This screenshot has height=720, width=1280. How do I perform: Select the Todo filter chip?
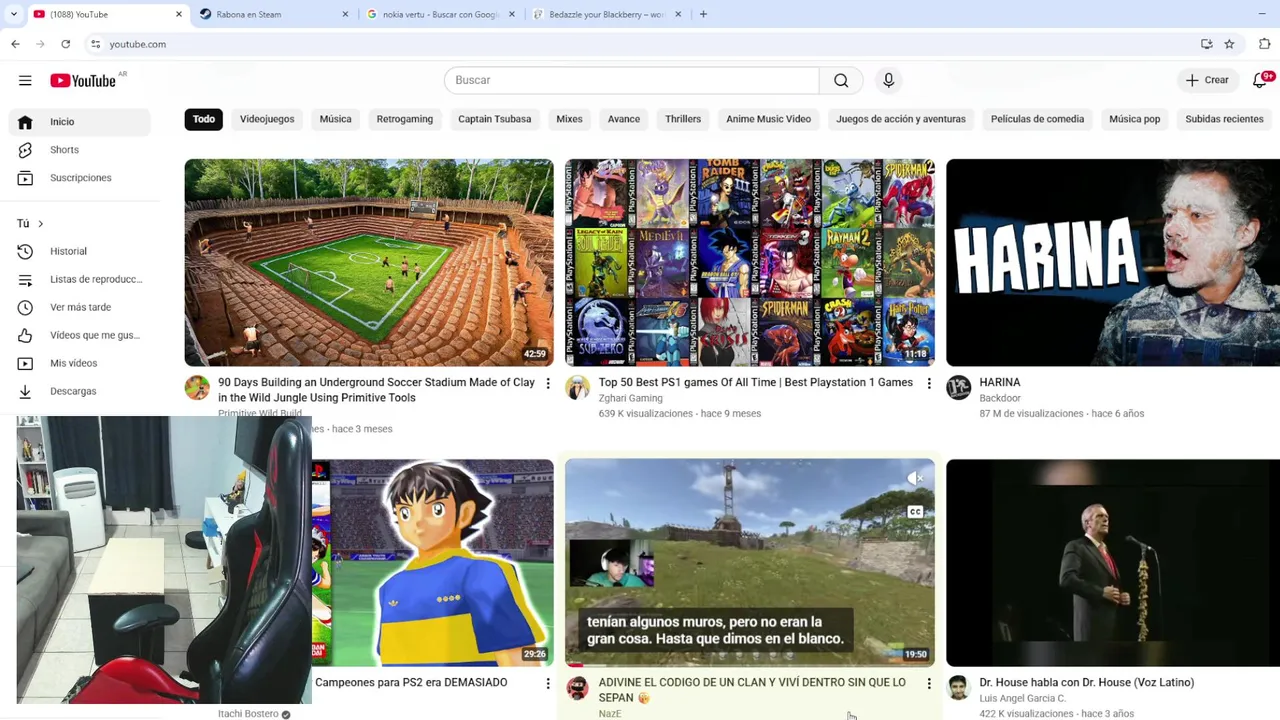(x=204, y=119)
